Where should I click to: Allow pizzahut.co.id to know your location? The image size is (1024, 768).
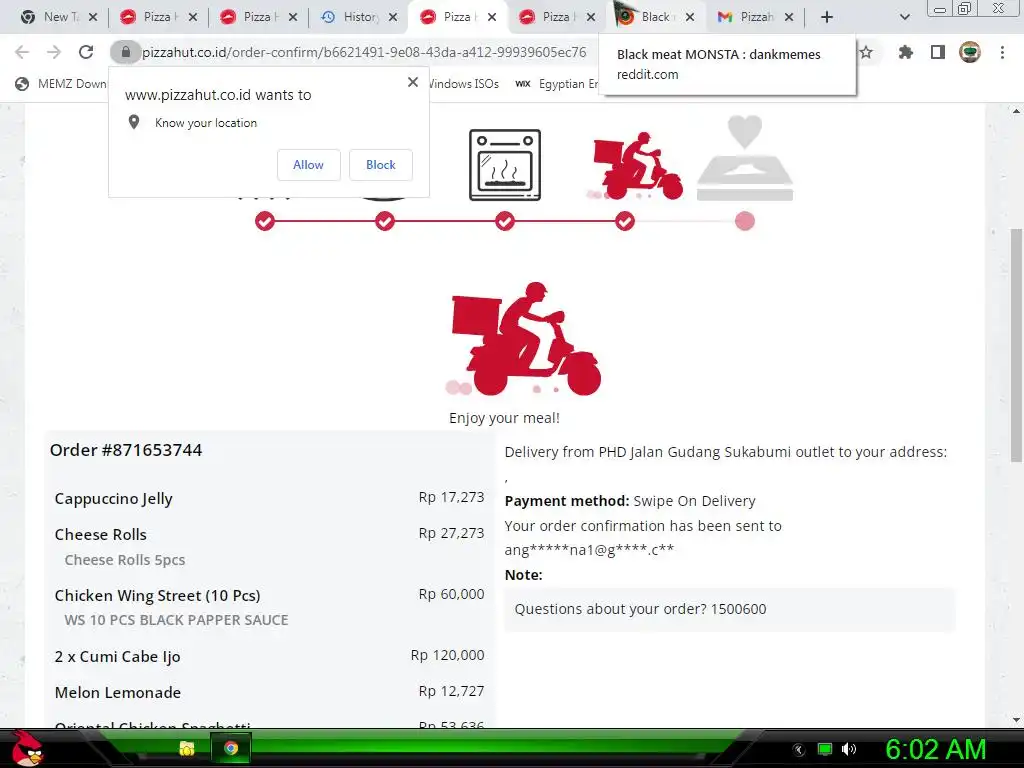point(308,165)
